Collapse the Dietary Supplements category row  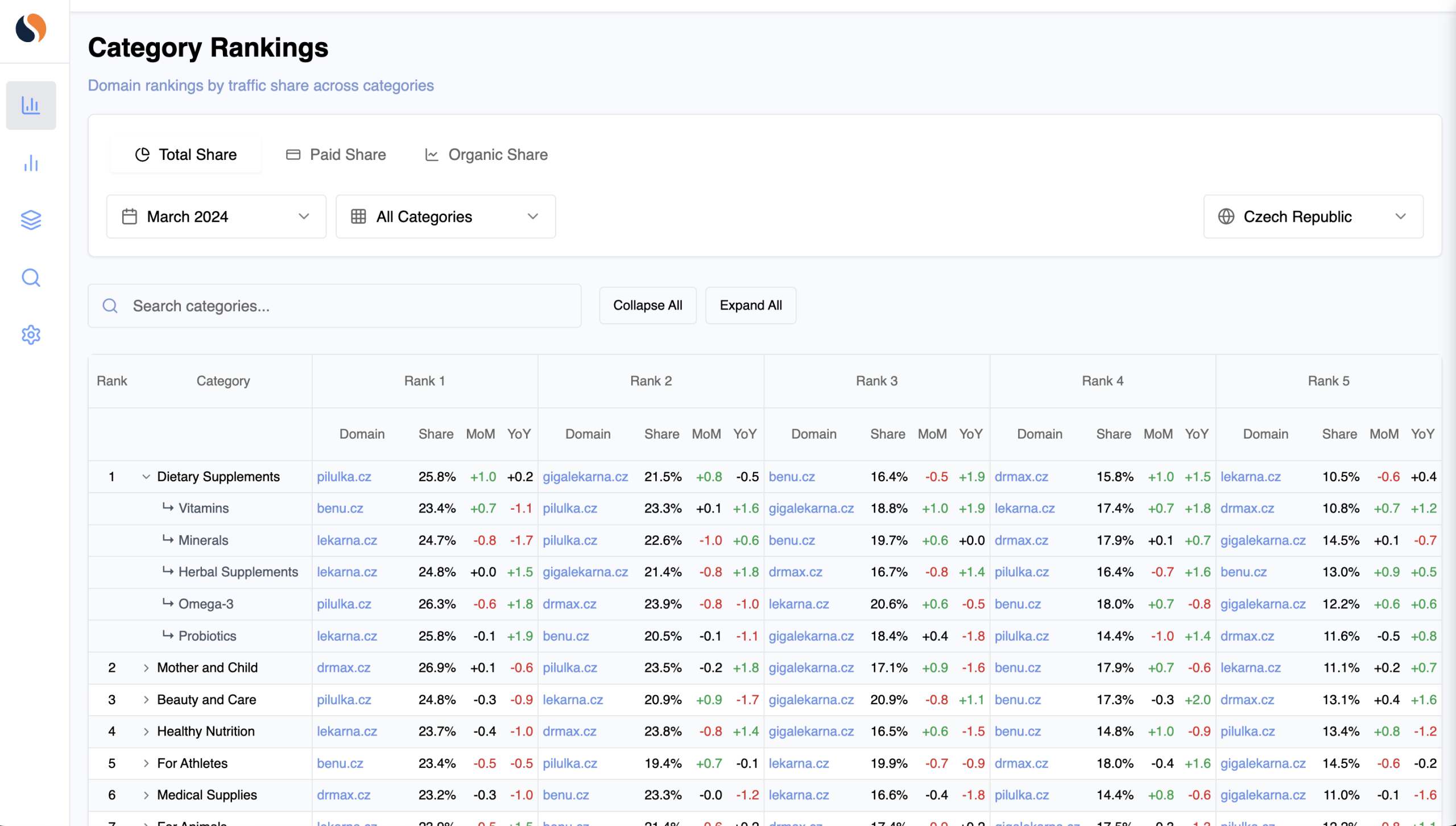point(146,477)
